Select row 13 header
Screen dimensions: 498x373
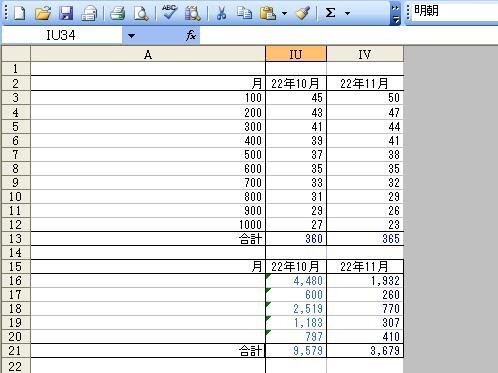pyautogui.click(x=16, y=239)
